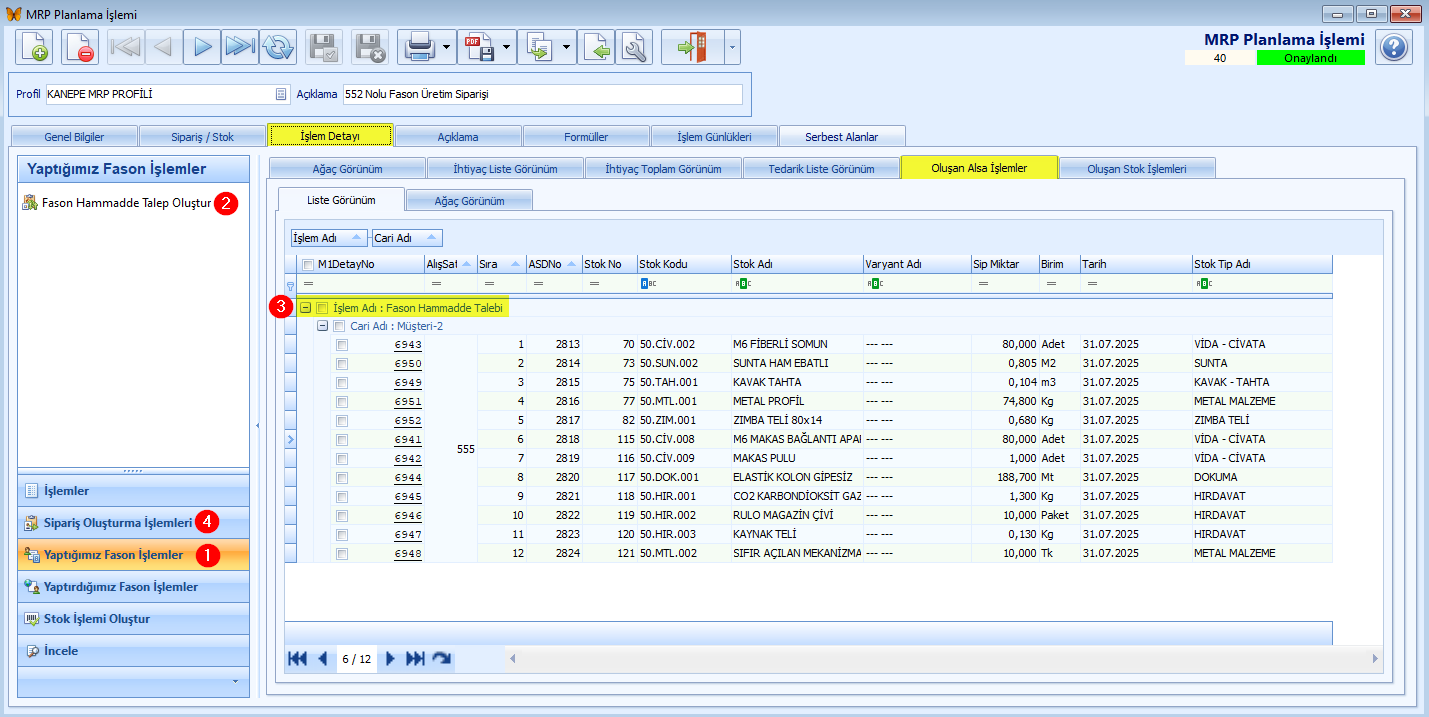Open the print options dropdown arrow

click(x=446, y=47)
